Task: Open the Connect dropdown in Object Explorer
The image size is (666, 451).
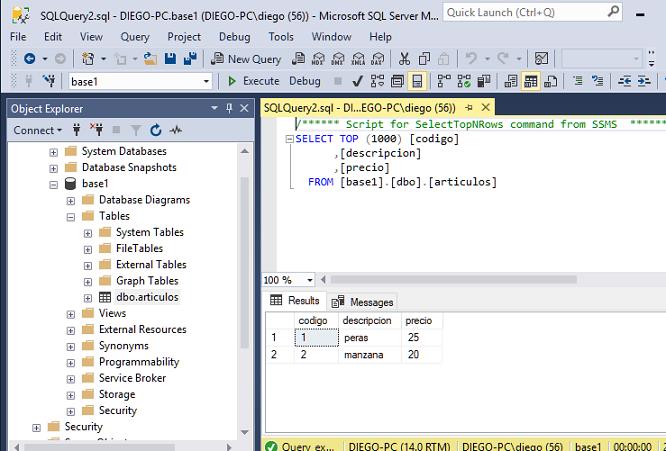Action: [37, 130]
